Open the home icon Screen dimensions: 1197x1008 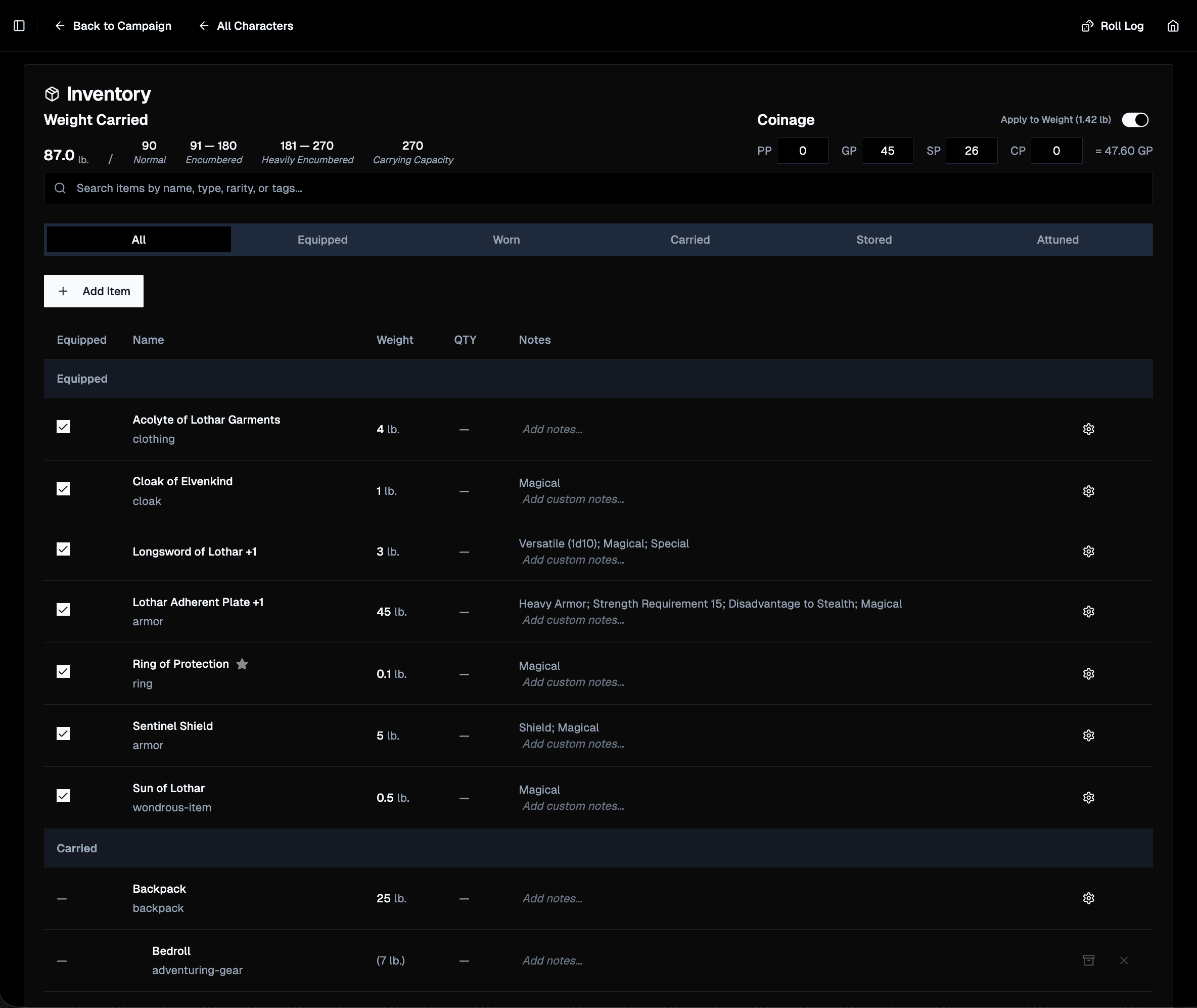(x=1172, y=26)
